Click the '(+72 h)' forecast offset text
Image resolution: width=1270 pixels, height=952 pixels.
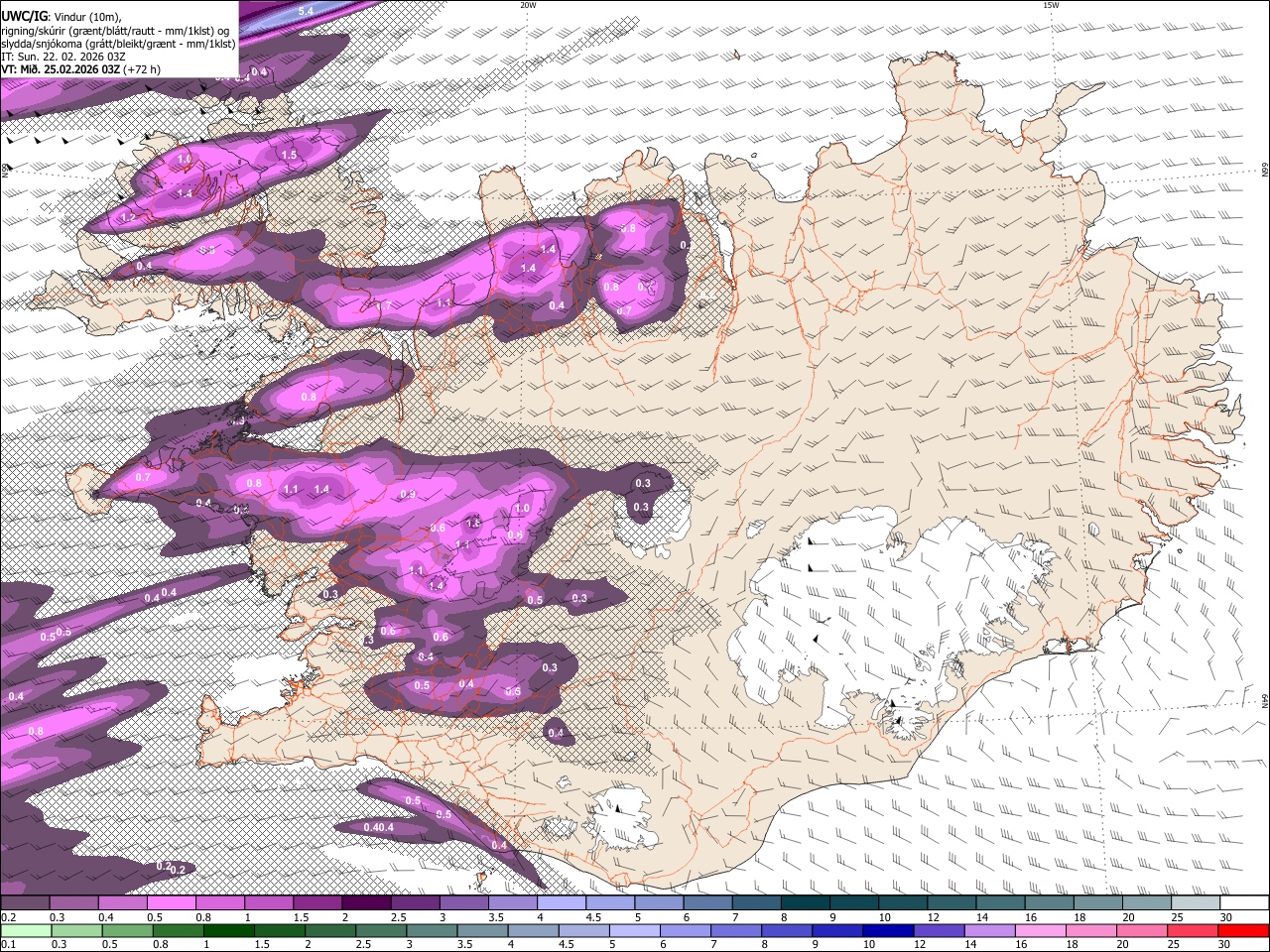pos(143,69)
